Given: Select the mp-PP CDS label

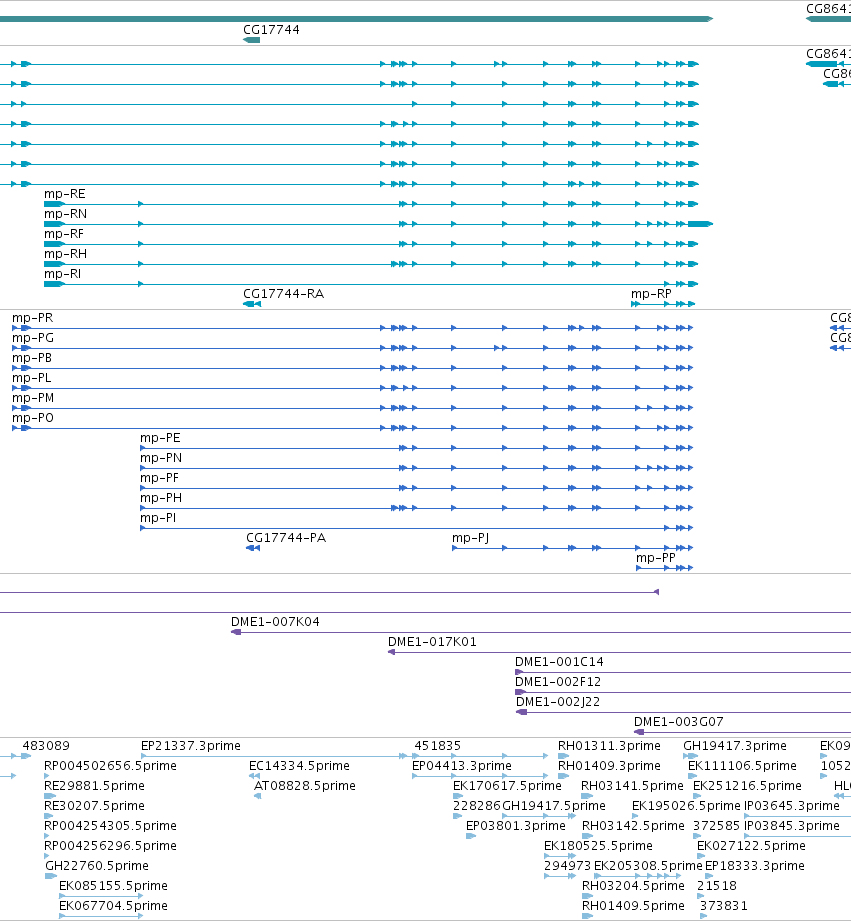Looking at the screenshot, I should pos(656,557).
